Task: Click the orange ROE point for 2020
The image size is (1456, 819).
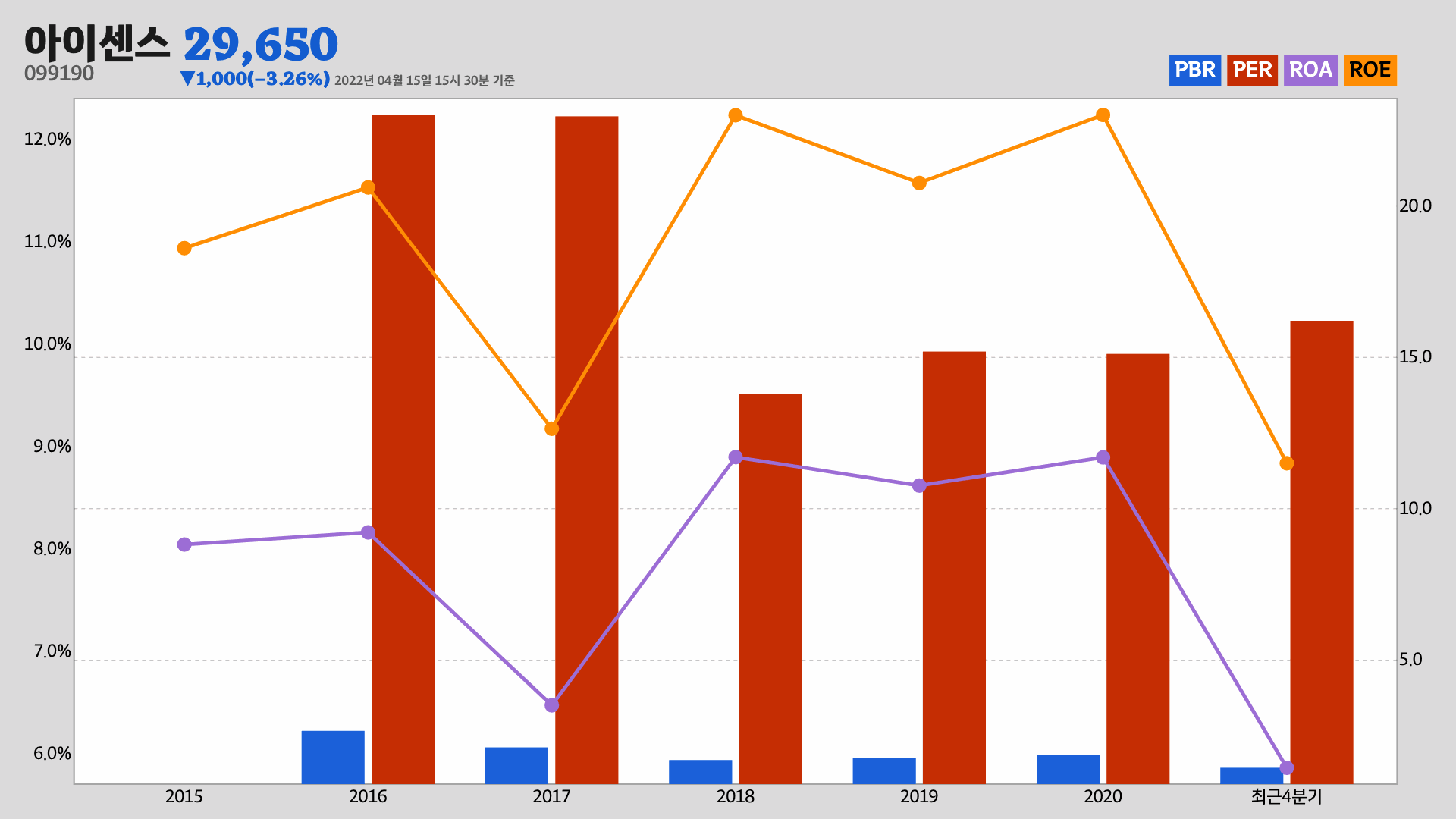Action: [1103, 115]
